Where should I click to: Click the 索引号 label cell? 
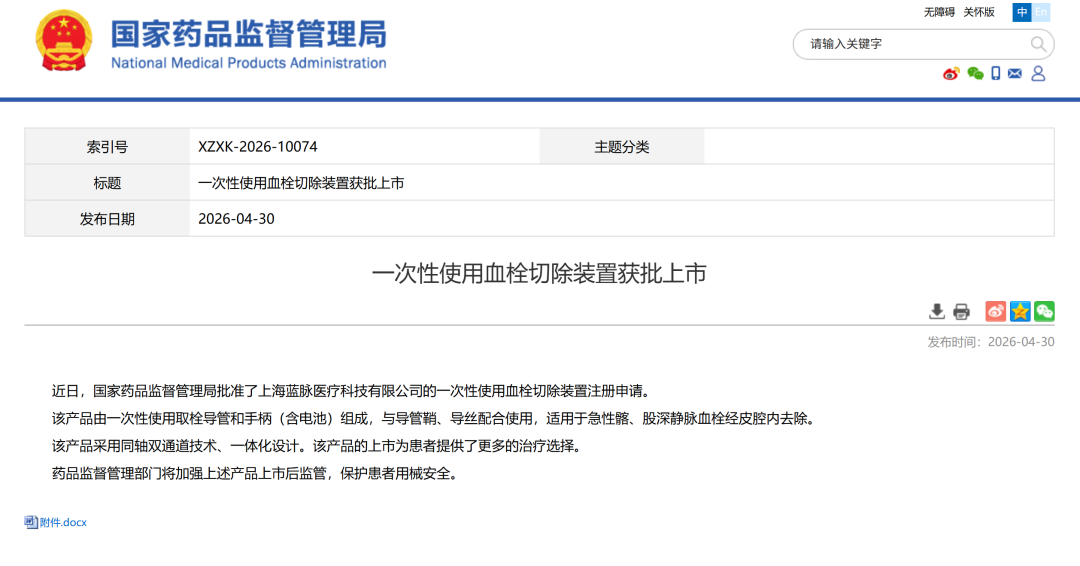107,147
